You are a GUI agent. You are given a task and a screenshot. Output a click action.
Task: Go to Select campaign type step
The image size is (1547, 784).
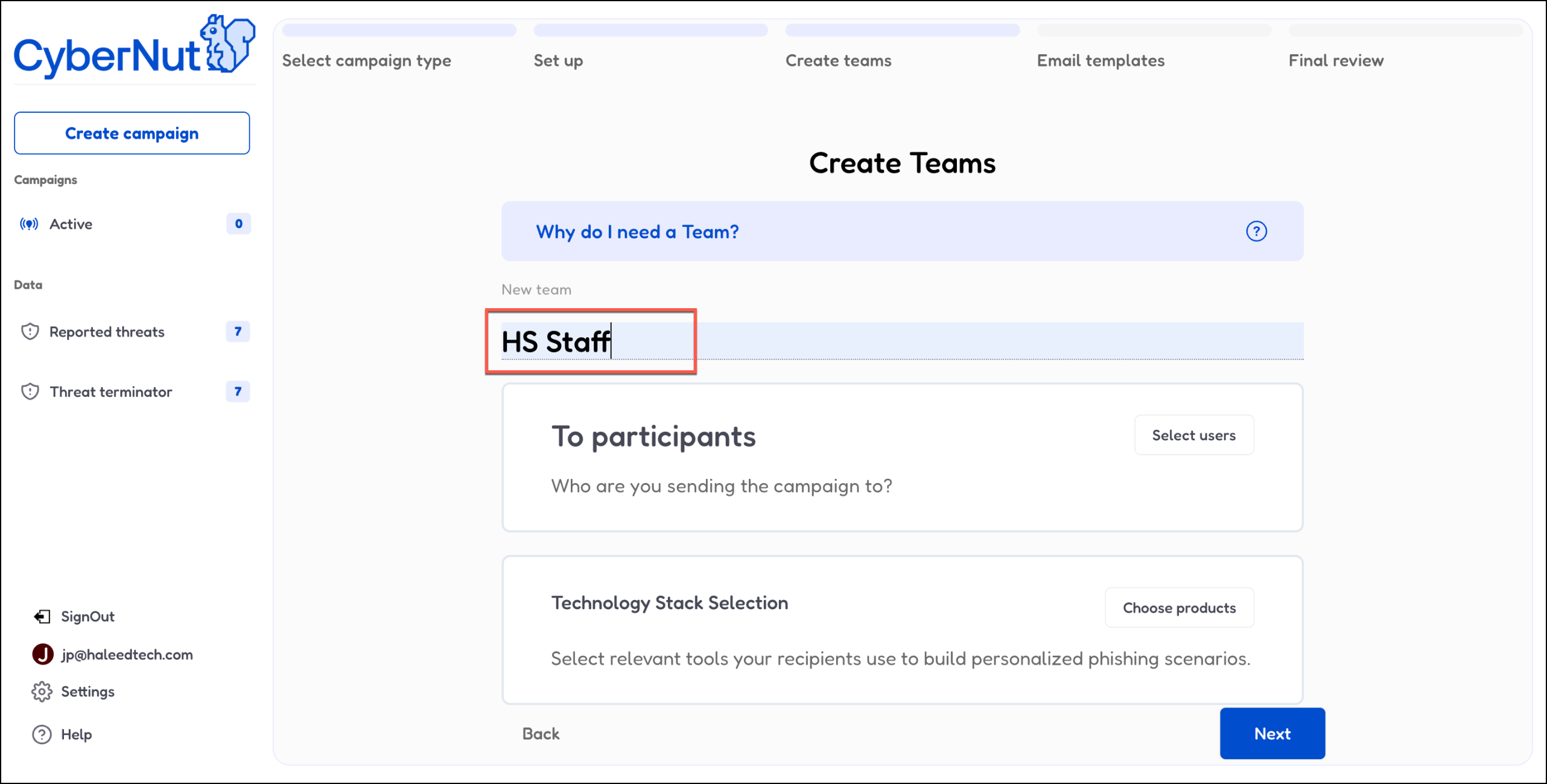366,60
